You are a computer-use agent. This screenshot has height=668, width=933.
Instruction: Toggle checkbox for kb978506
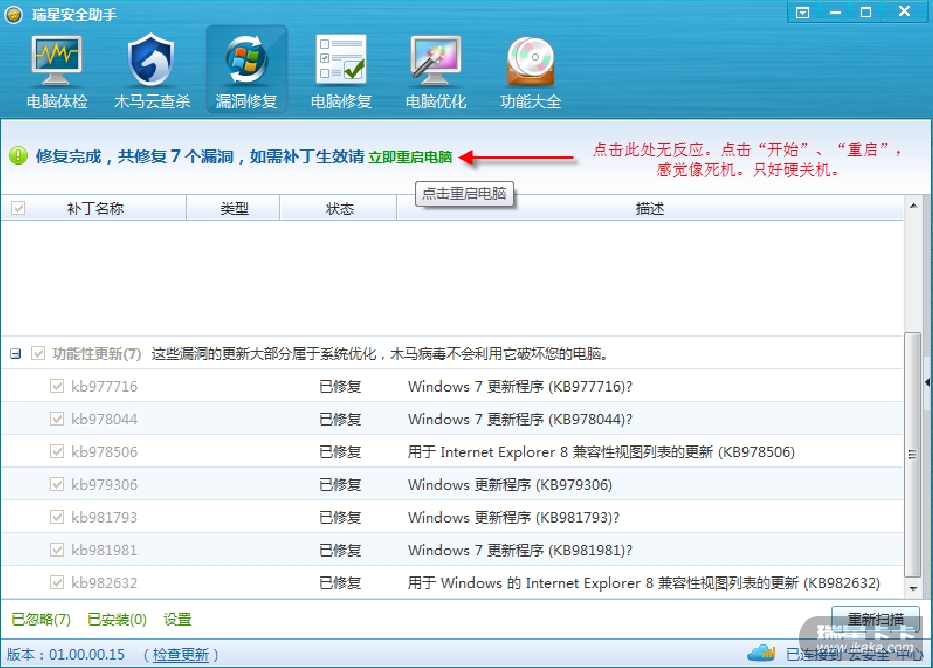[x=57, y=451]
